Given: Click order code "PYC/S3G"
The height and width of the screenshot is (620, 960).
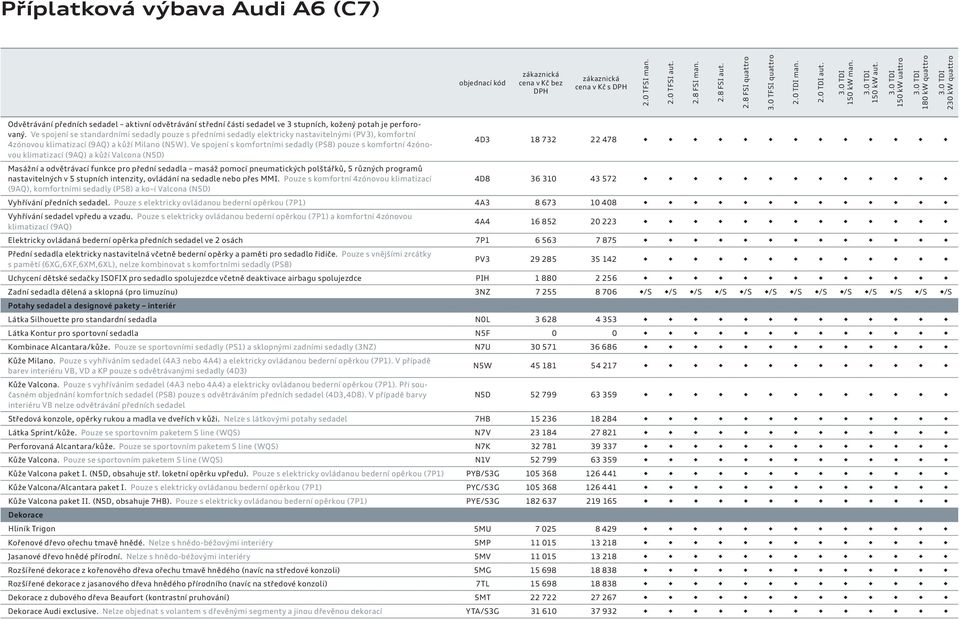Looking at the screenshot, I should click(482, 487).
